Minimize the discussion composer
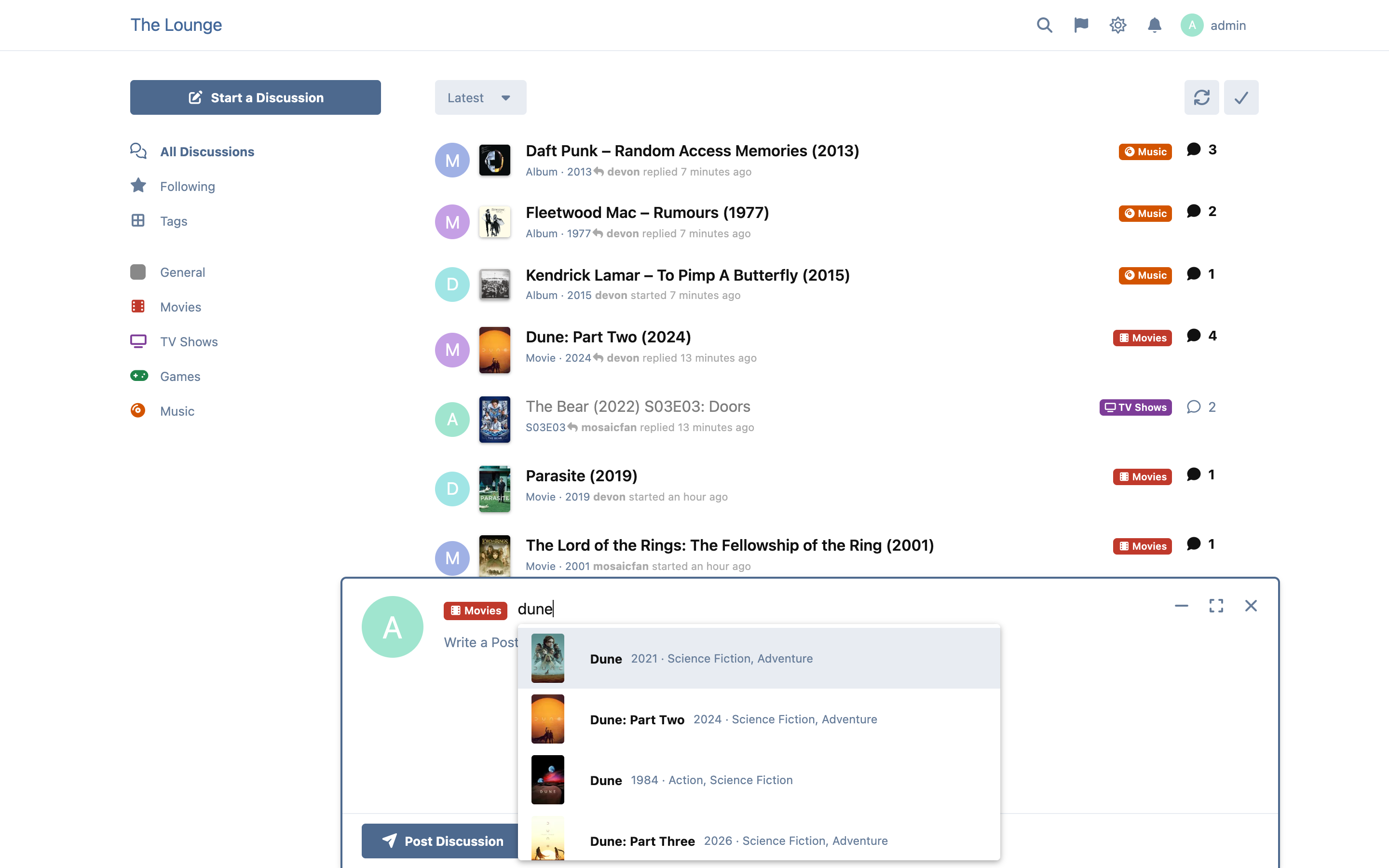Screen dimensions: 1389x868 coord(1181,606)
